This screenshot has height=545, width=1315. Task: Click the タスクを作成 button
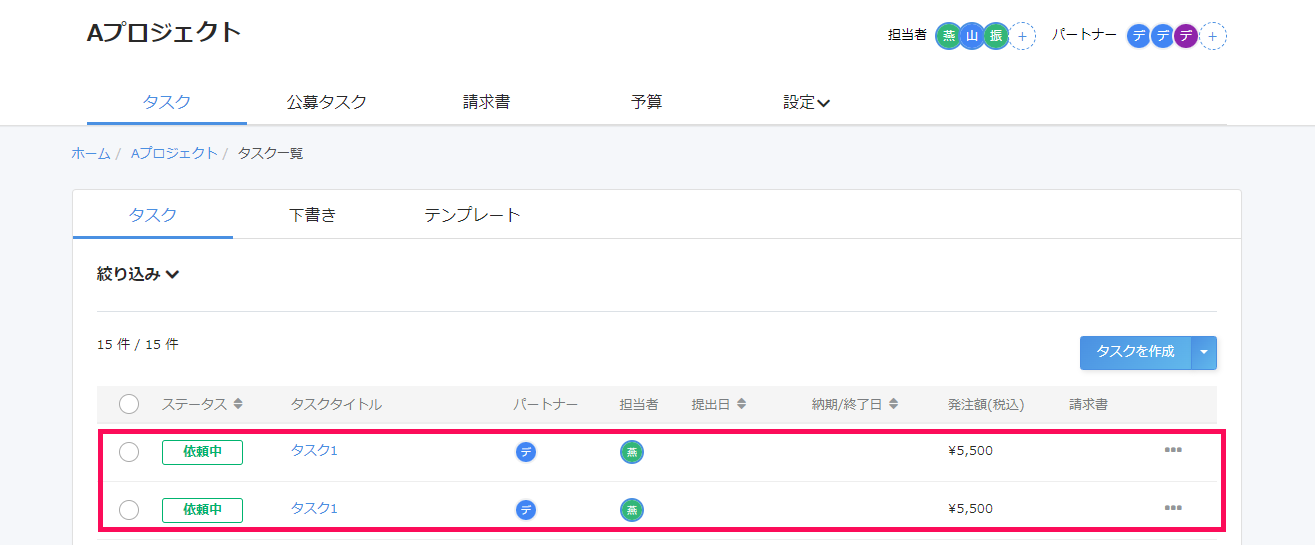1135,352
